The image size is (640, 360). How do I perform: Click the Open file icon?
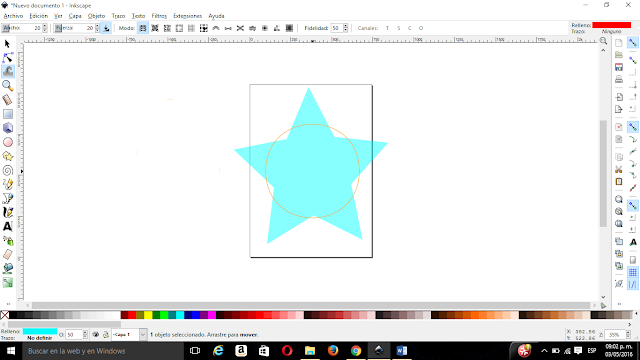(x=619, y=55)
